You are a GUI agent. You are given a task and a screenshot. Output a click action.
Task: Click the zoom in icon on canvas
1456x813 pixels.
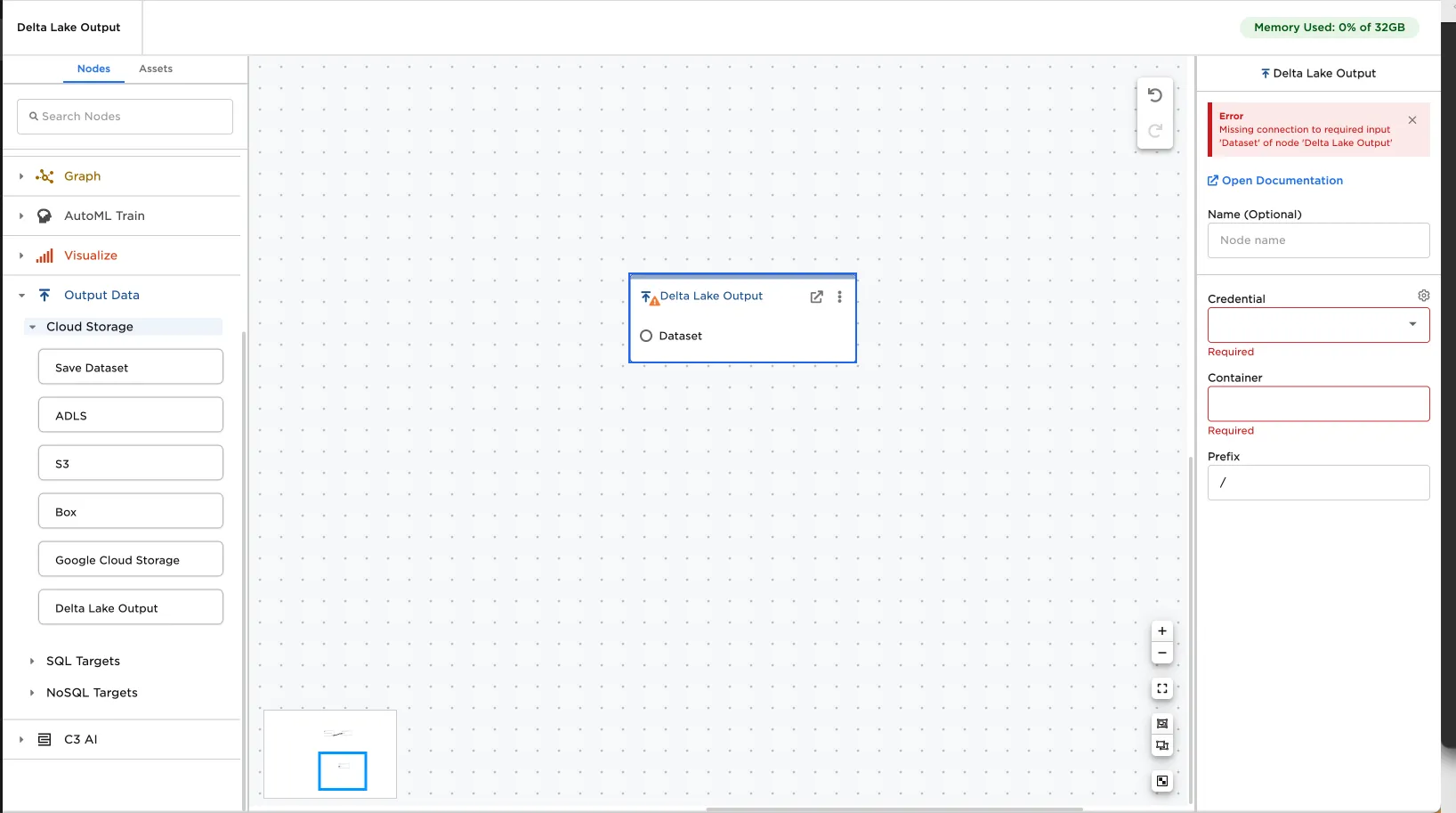coord(1161,630)
